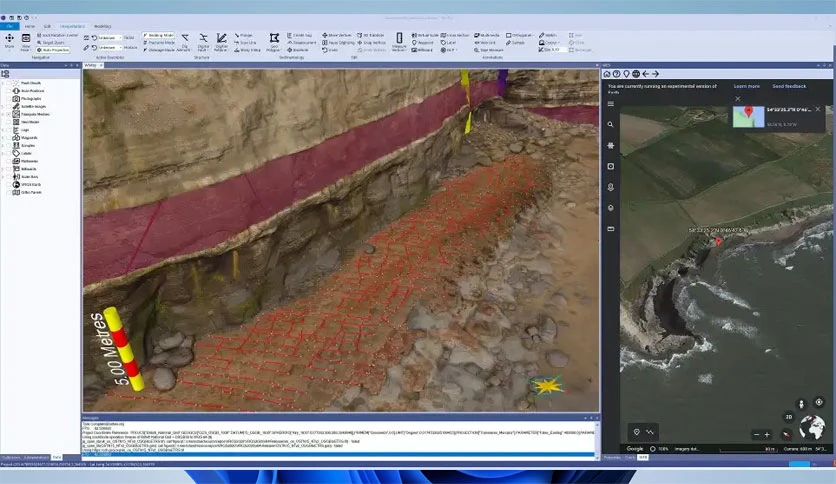
Task: Enable Snap Vertices
Action: tap(372, 43)
